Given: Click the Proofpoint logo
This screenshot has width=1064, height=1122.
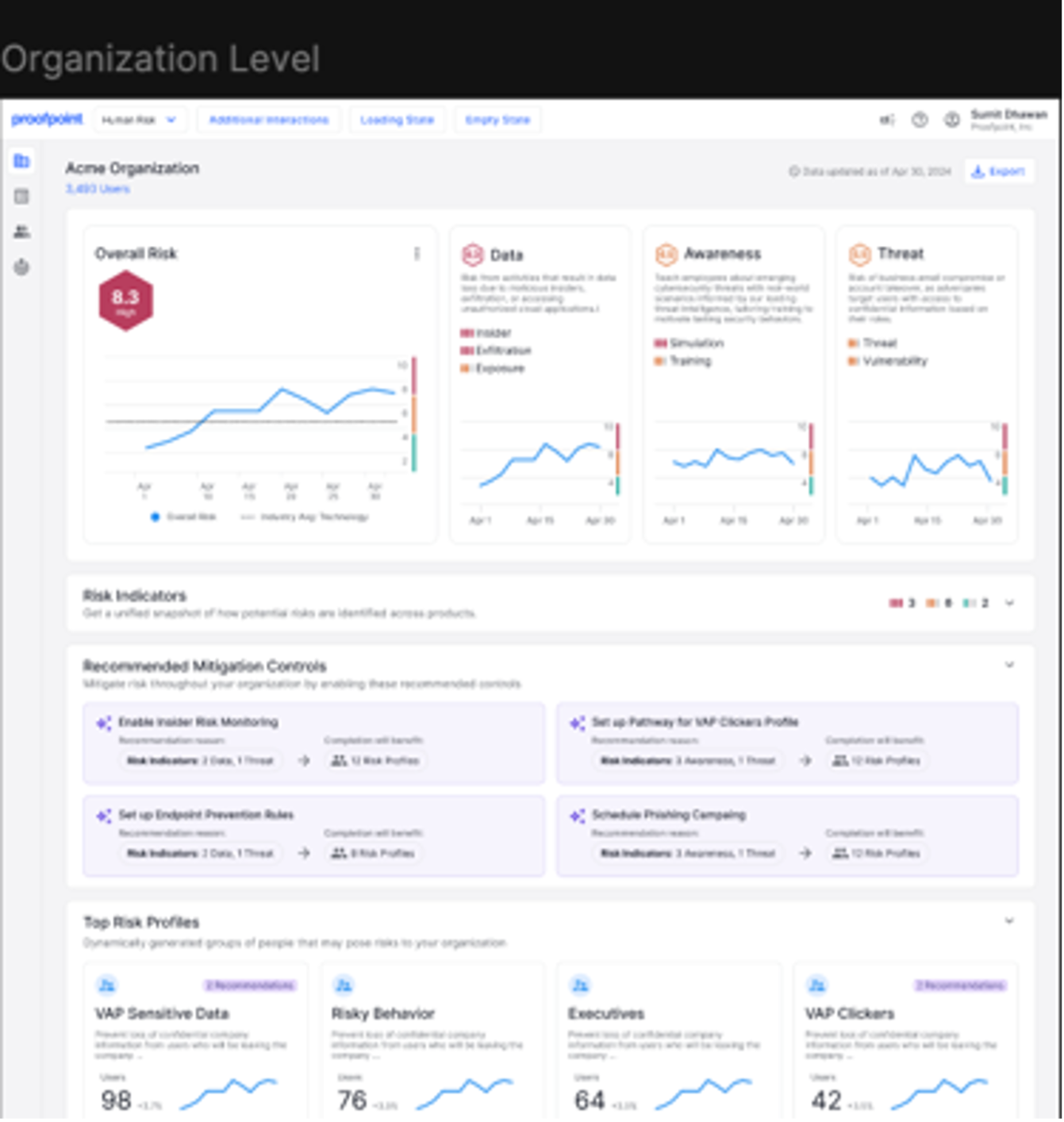Looking at the screenshot, I should (x=46, y=120).
